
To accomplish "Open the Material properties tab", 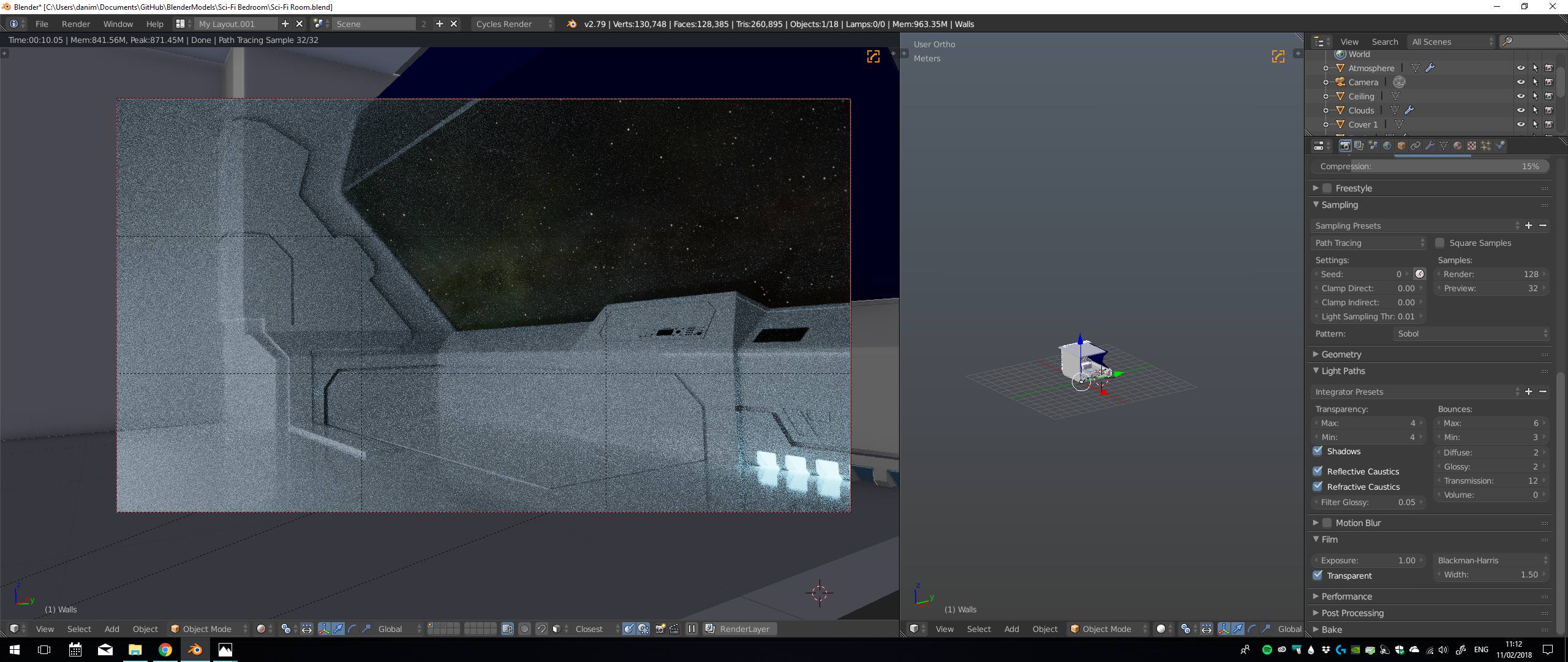I will [x=1457, y=146].
